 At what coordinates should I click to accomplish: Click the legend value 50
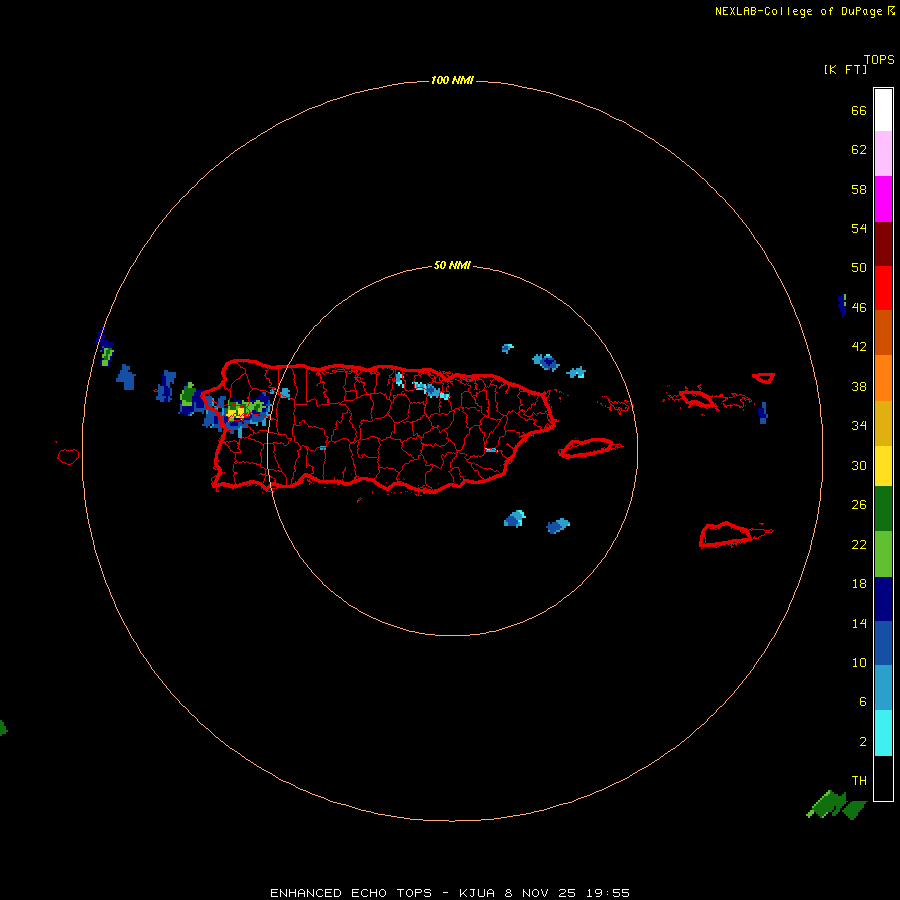tap(859, 268)
